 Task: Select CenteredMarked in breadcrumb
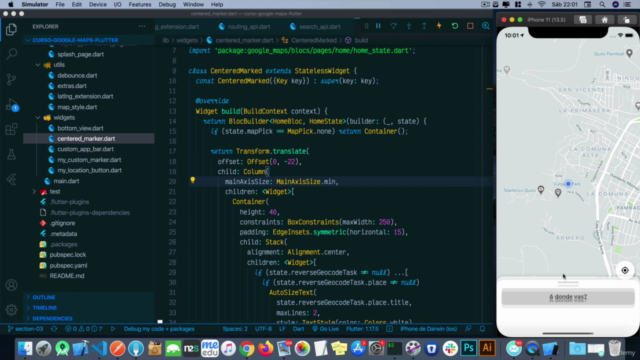[x=314, y=40]
